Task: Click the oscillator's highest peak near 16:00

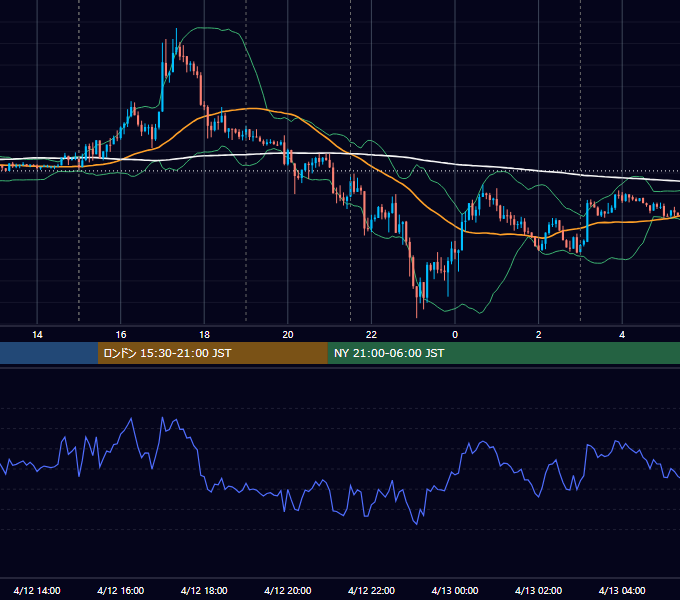Action: click(131, 418)
